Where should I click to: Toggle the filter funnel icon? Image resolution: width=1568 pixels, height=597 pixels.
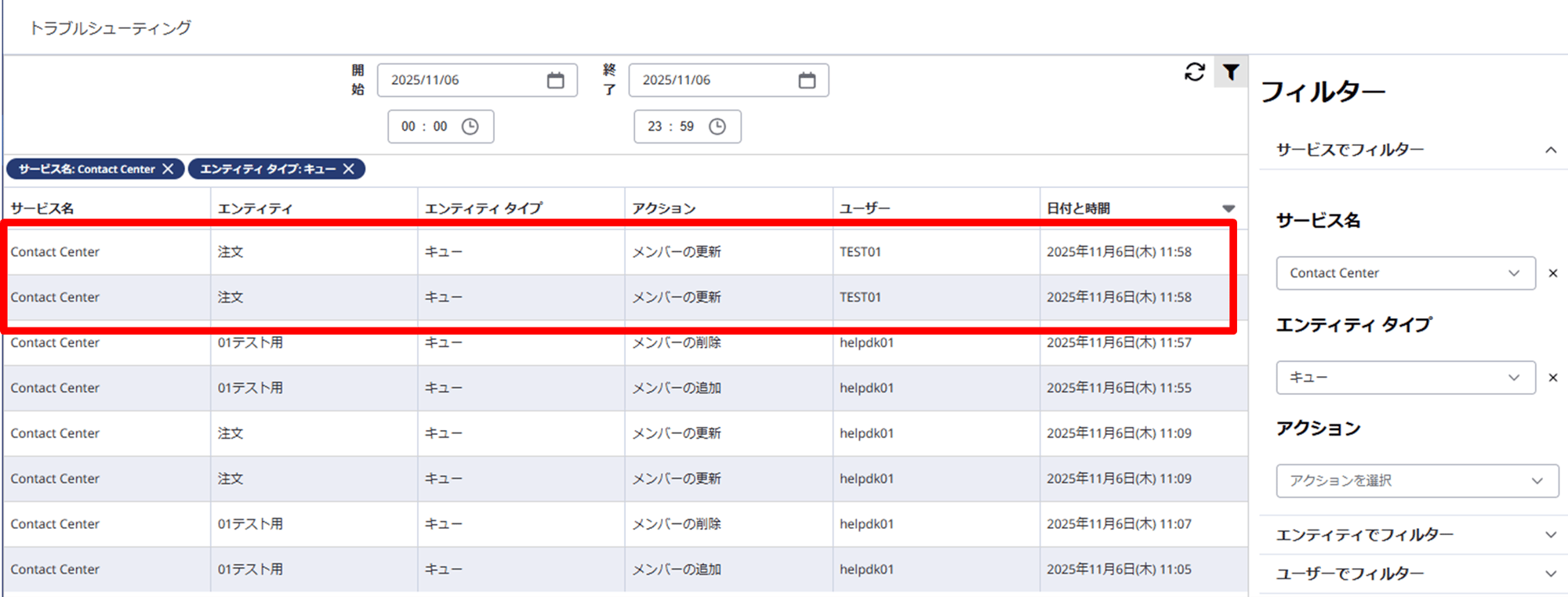[1231, 72]
